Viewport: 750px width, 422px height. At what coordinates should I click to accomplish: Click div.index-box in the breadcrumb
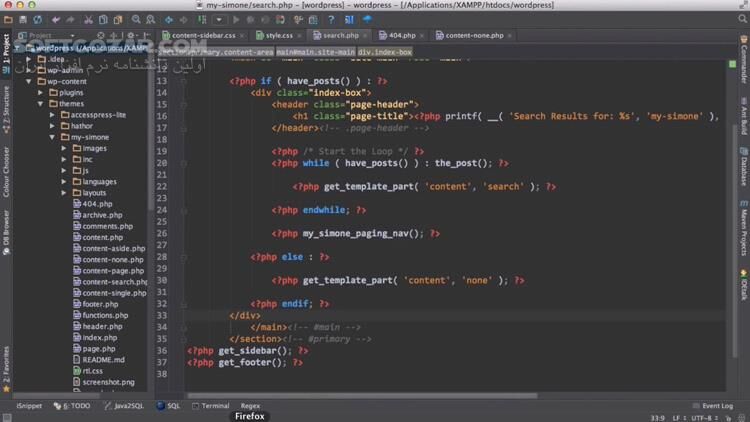coord(385,52)
